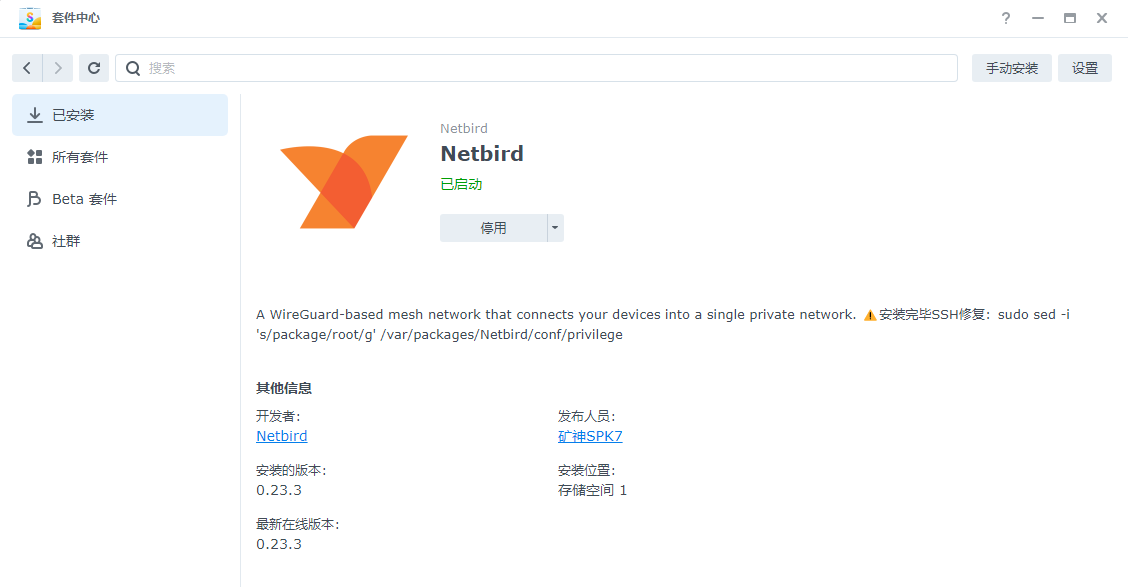Open the Beta 套件 section
This screenshot has width=1128, height=587.
(85, 198)
